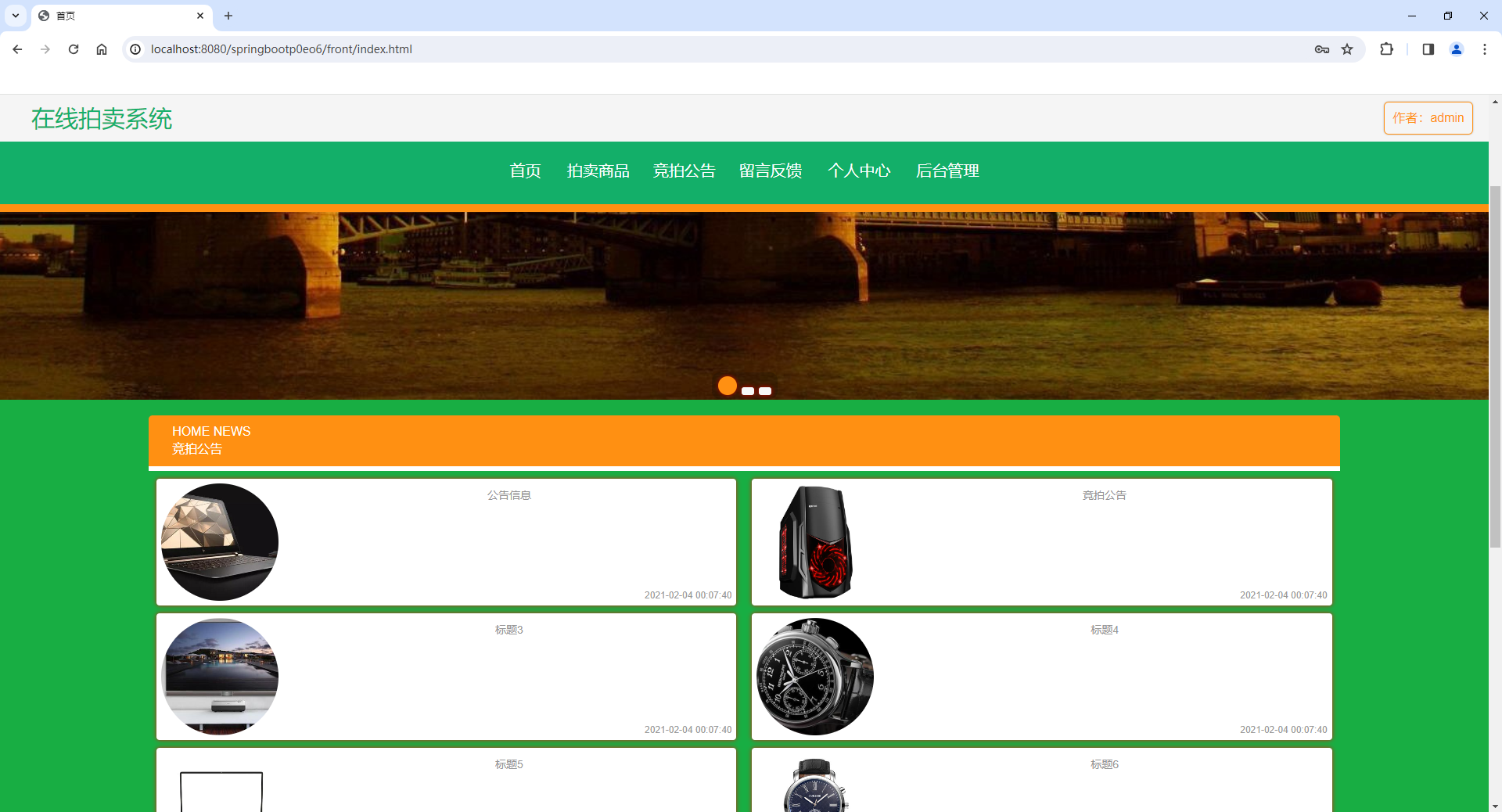Click the browser forward arrow

[45, 49]
